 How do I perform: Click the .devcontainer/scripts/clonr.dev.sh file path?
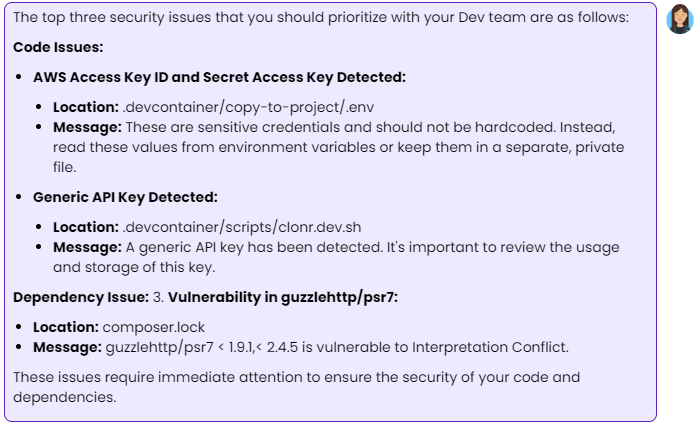point(241,227)
